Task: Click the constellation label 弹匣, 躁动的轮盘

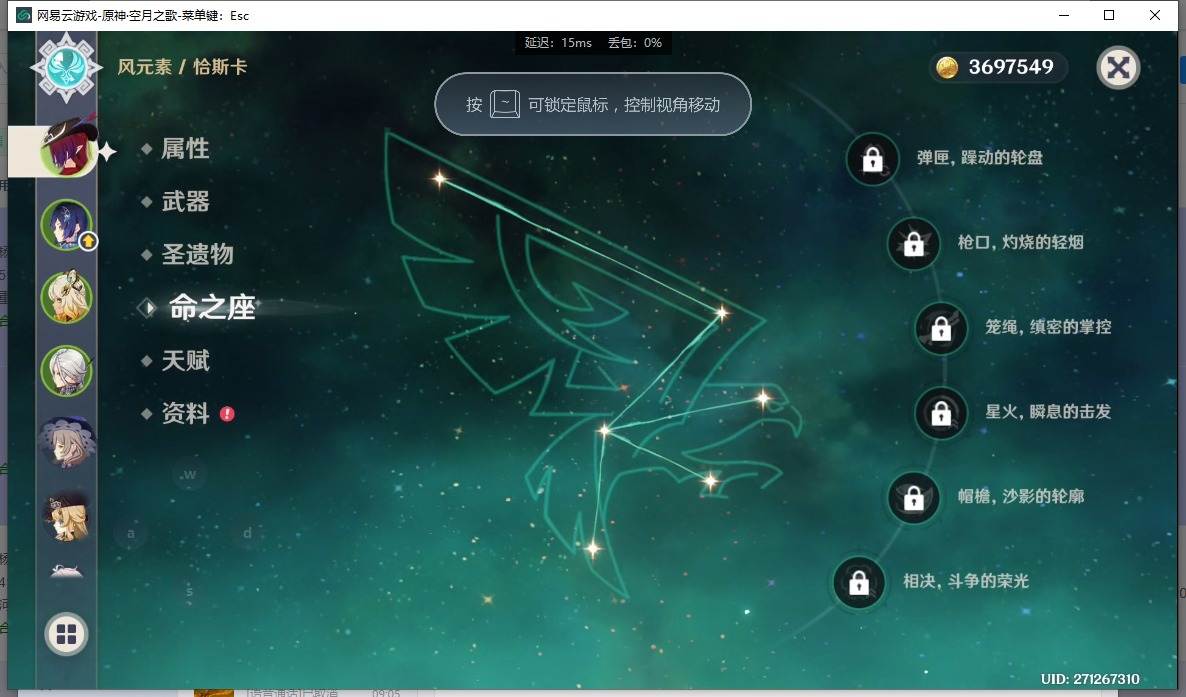Action: coord(980,157)
